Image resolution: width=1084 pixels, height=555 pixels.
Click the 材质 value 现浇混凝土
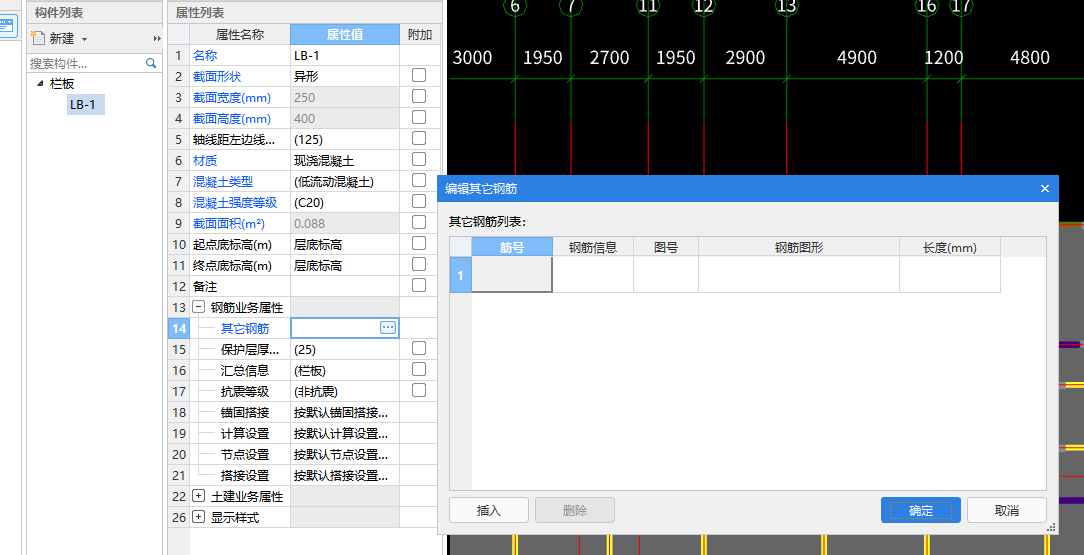[345, 160]
